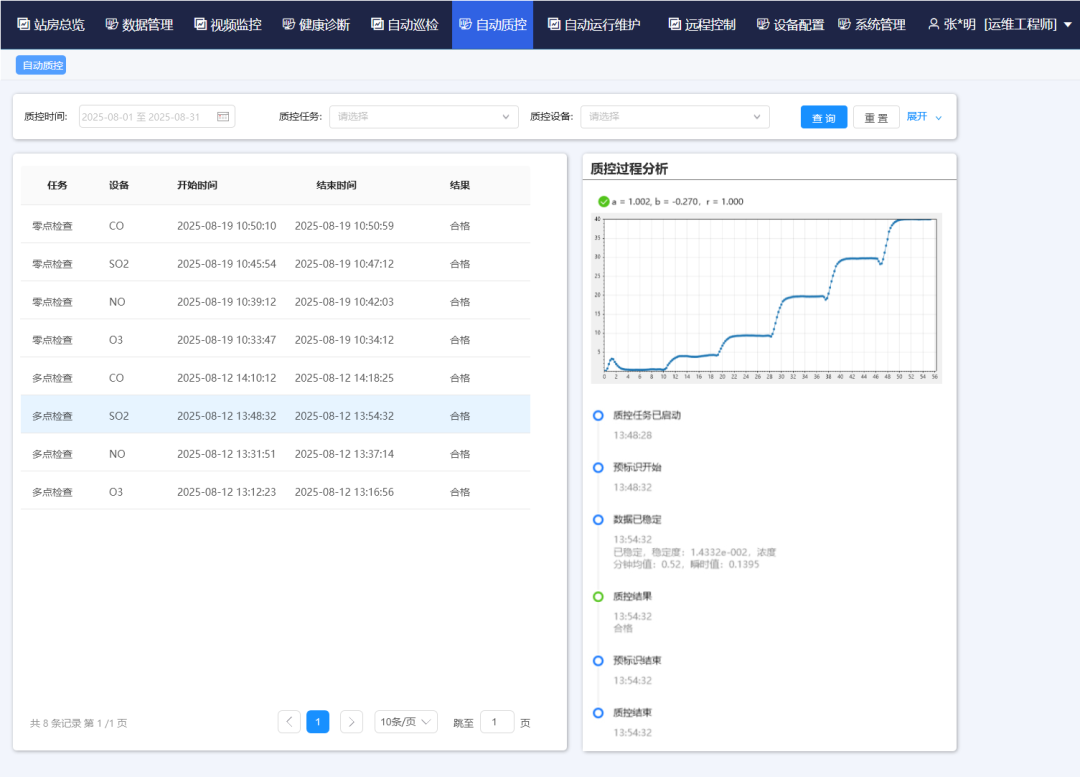Open the 系统管理 menu
The width and height of the screenshot is (1080, 777).
click(872, 25)
